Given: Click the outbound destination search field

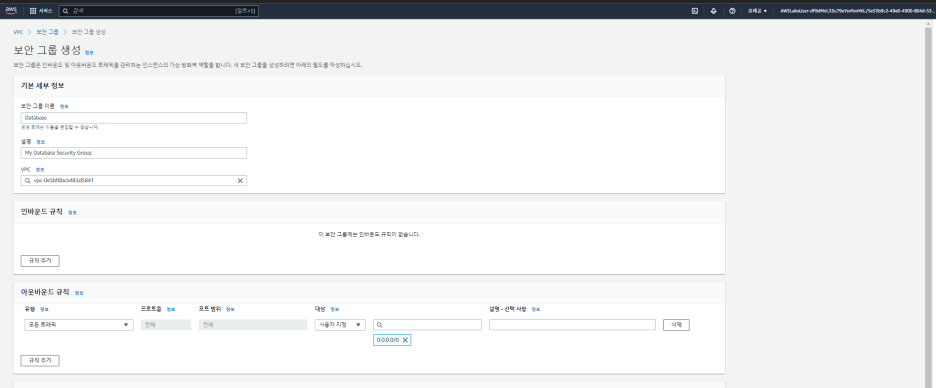Looking at the screenshot, I should [427, 325].
